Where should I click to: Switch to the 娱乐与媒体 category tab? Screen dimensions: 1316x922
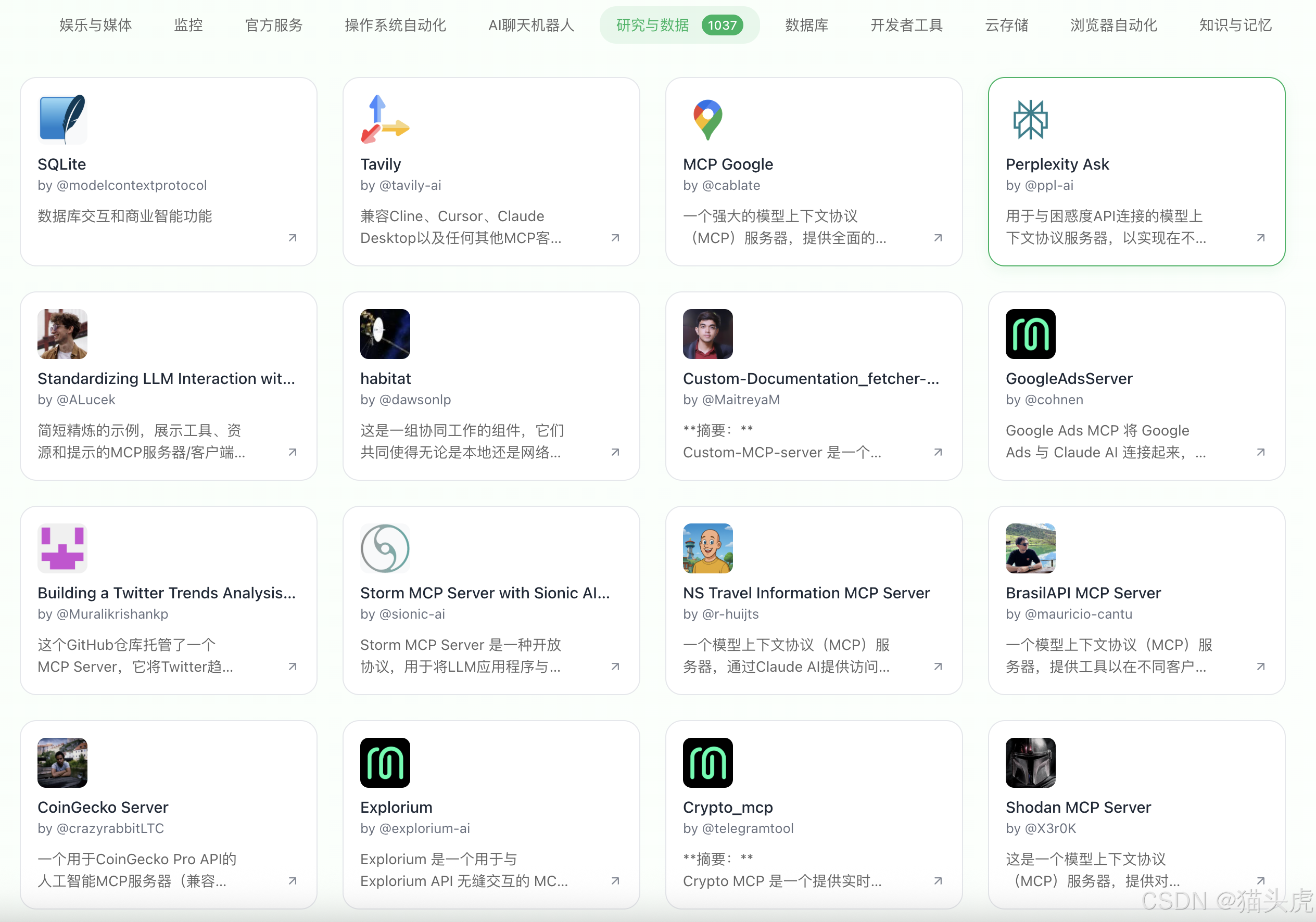[x=96, y=25]
